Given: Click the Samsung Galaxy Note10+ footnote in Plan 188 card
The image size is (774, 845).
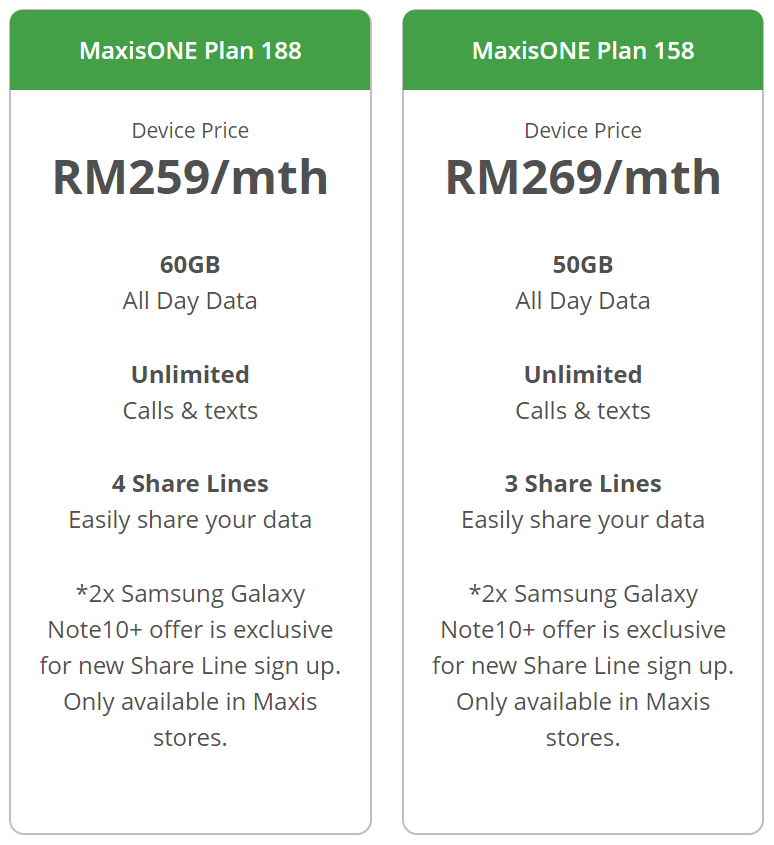Looking at the screenshot, I should [x=190, y=666].
